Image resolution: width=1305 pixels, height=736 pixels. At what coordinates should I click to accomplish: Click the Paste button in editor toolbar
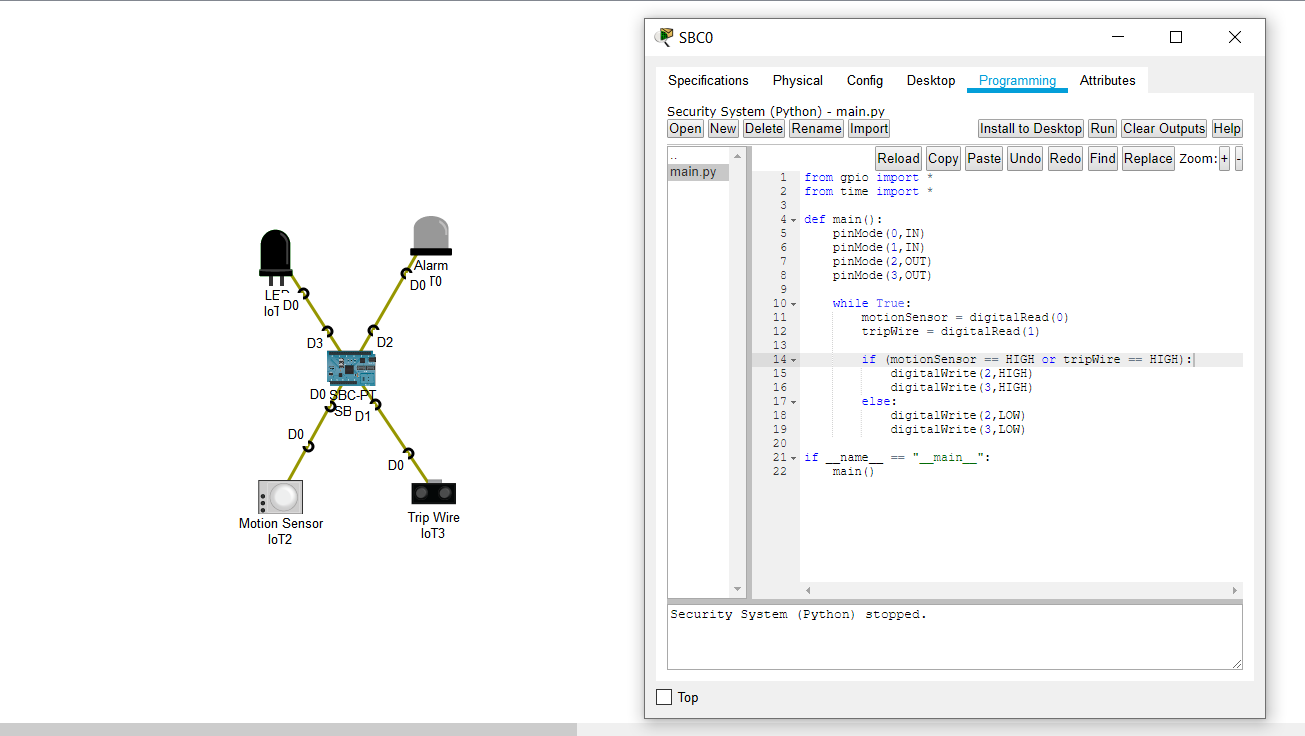point(984,158)
